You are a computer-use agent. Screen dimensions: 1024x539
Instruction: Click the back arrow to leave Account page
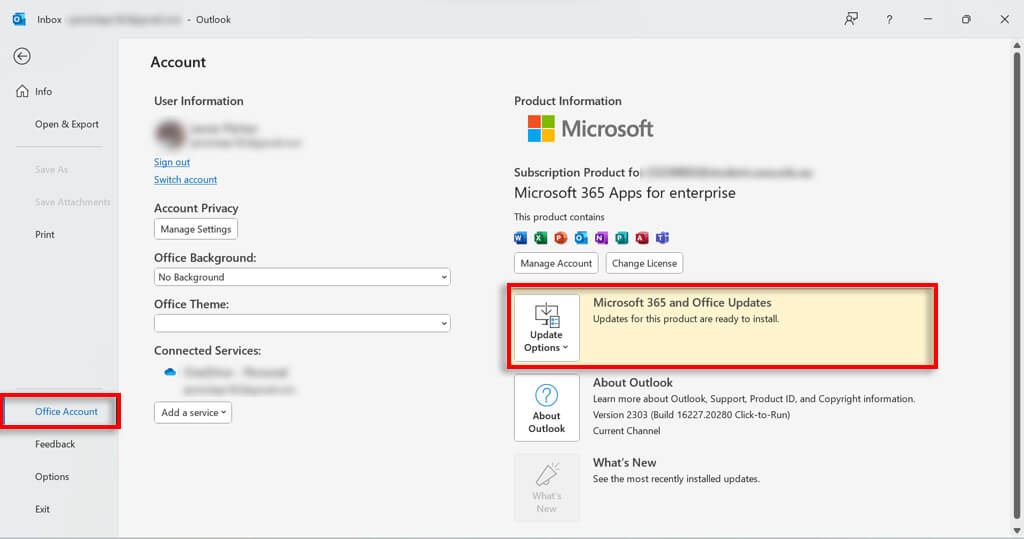tap(21, 57)
